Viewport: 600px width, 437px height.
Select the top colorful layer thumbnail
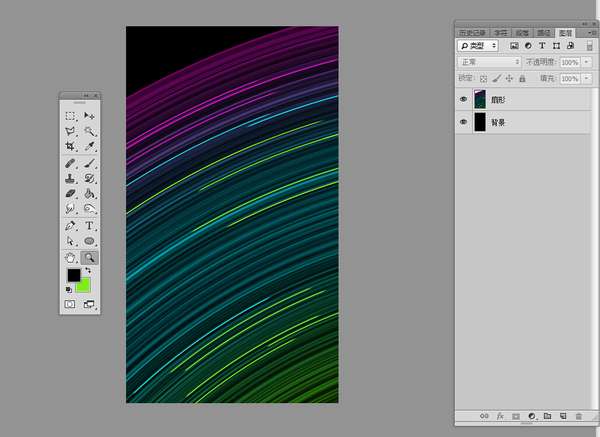click(x=480, y=99)
